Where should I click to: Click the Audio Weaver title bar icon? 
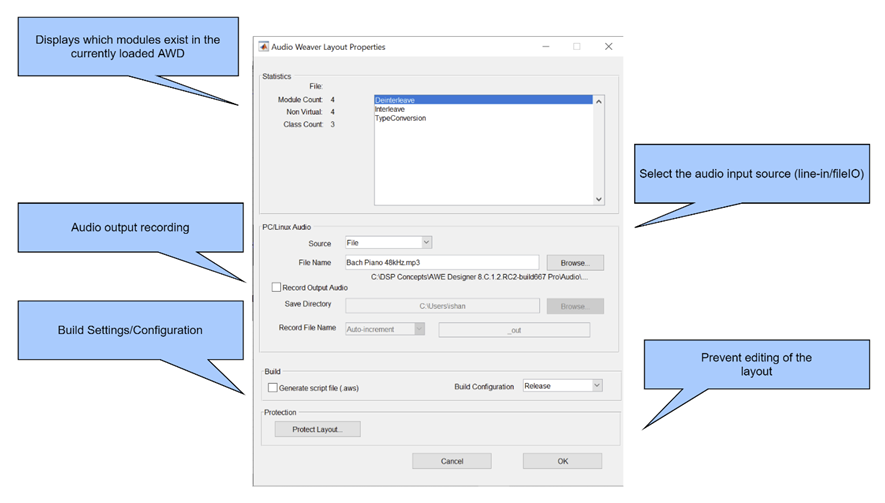tap(264, 47)
